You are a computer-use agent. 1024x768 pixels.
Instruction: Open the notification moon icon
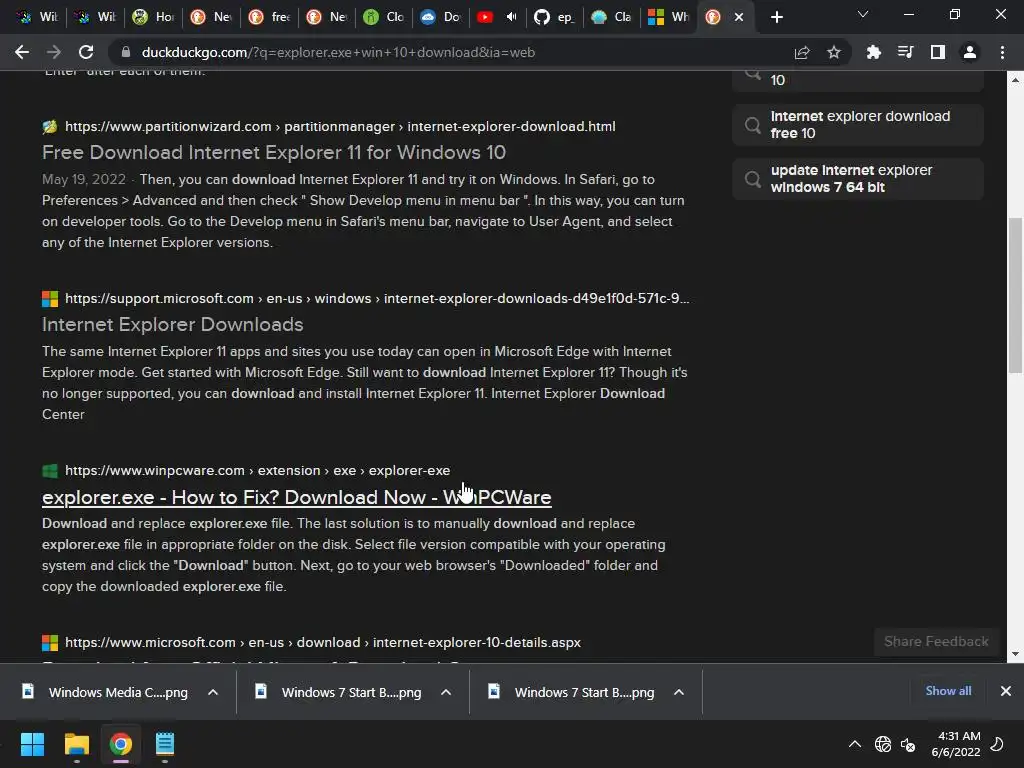[x=997, y=744]
